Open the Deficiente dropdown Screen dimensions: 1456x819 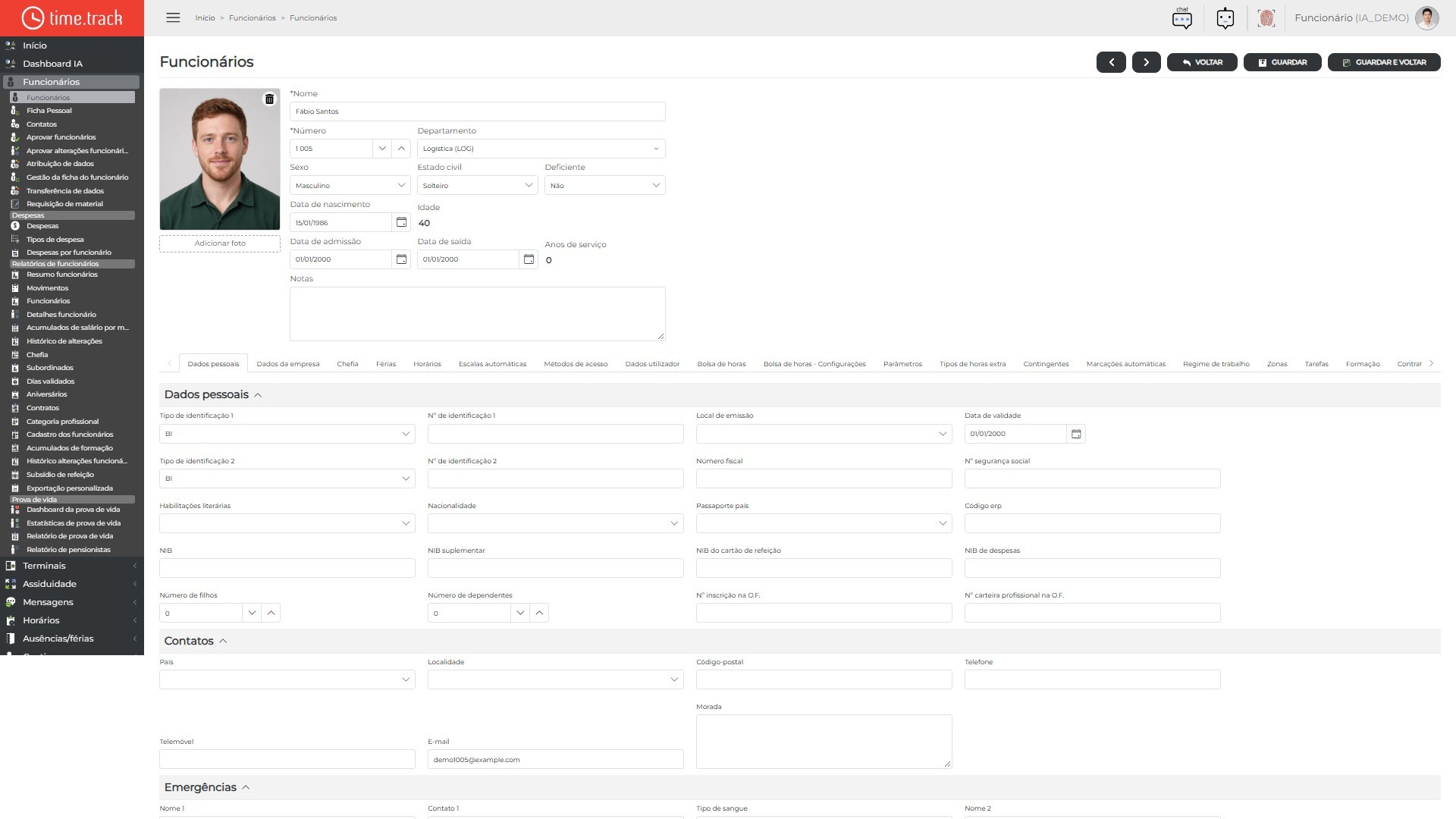[x=604, y=185]
